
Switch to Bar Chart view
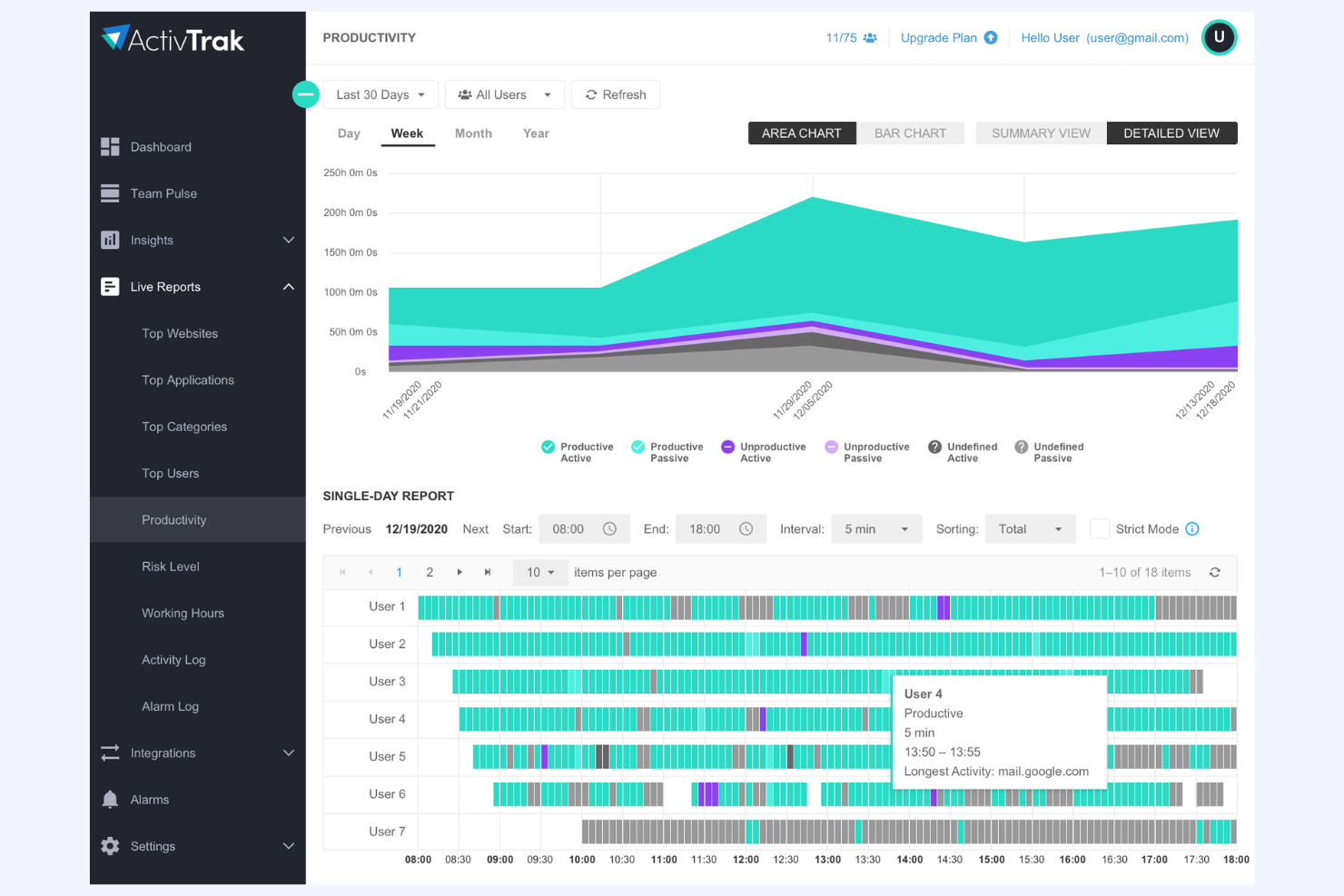(910, 133)
